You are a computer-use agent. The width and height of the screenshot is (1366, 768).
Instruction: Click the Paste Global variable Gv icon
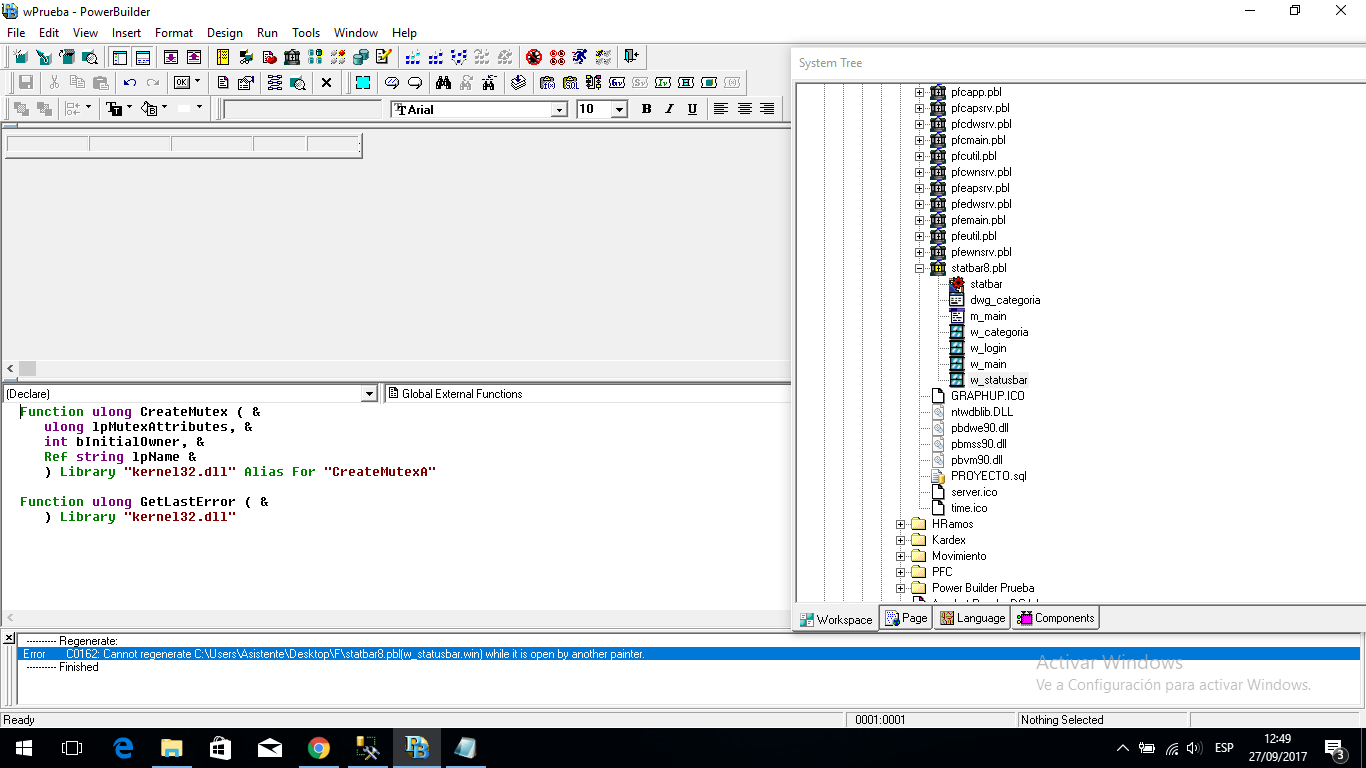[617, 83]
